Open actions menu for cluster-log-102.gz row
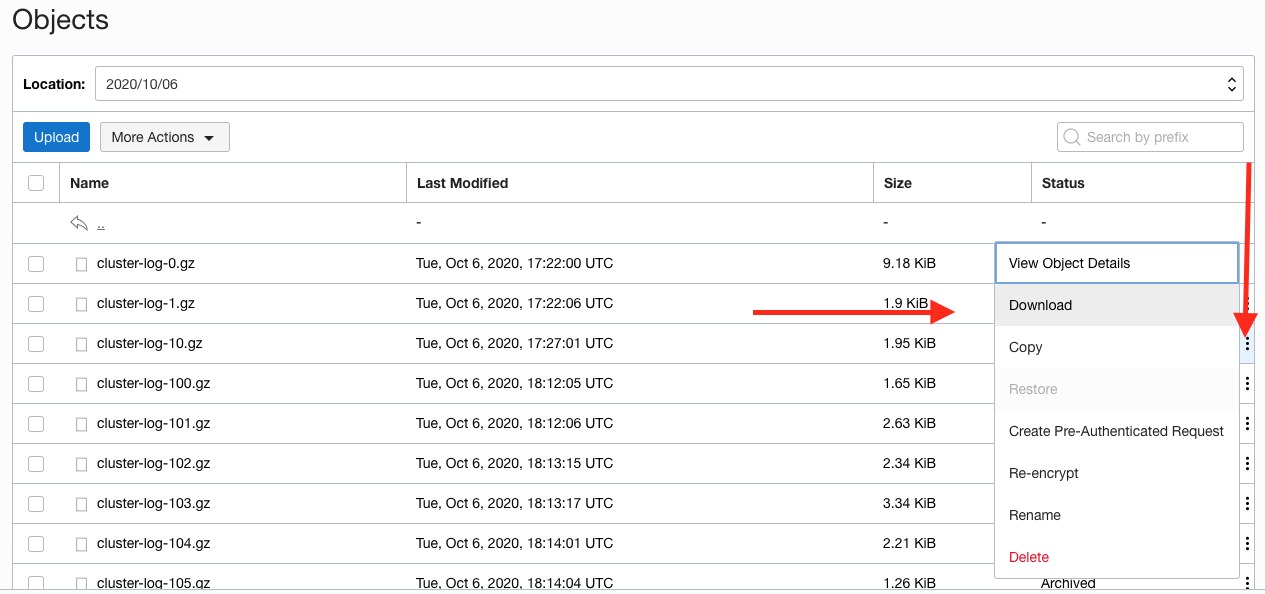The height and width of the screenshot is (594, 1265). pos(1248,464)
